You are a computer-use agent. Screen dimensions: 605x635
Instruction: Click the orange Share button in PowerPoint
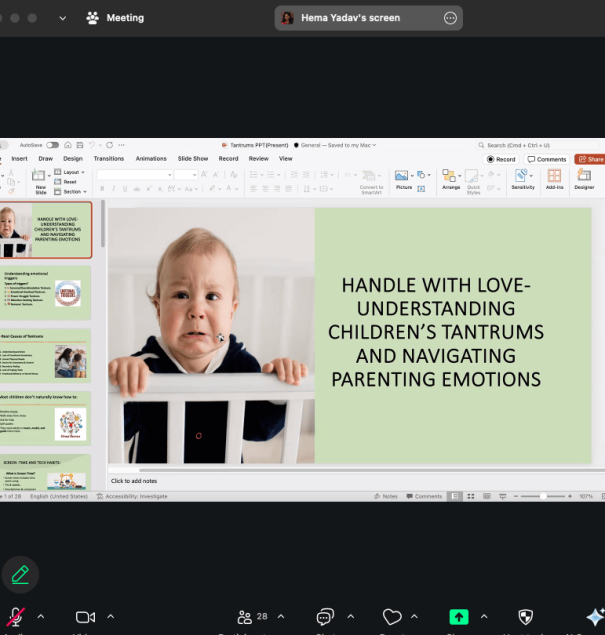[590, 159]
